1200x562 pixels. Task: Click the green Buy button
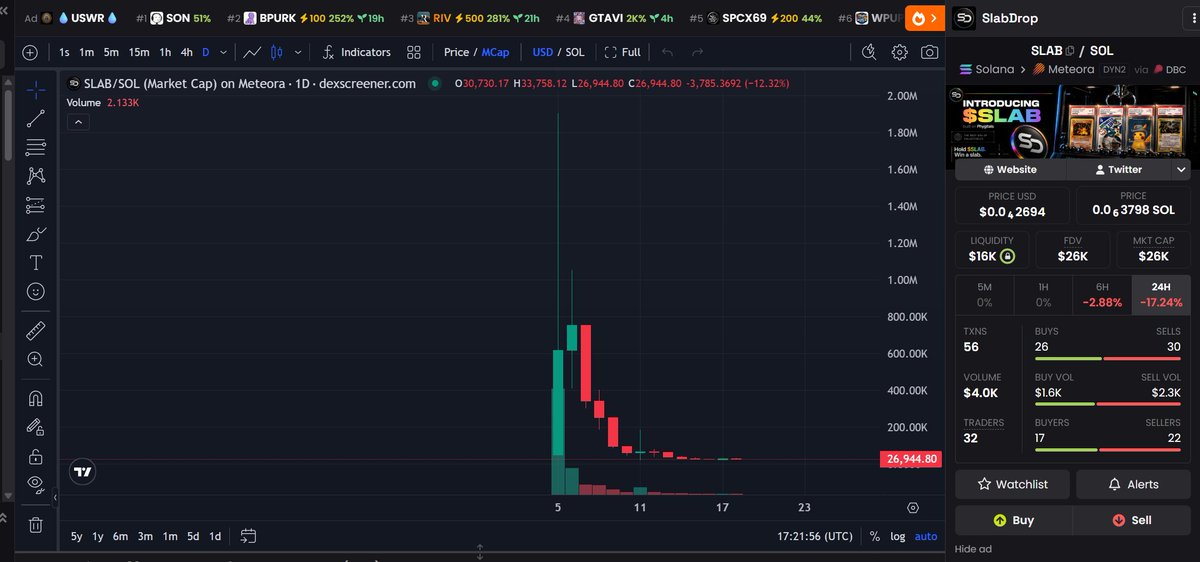(x=1013, y=520)
